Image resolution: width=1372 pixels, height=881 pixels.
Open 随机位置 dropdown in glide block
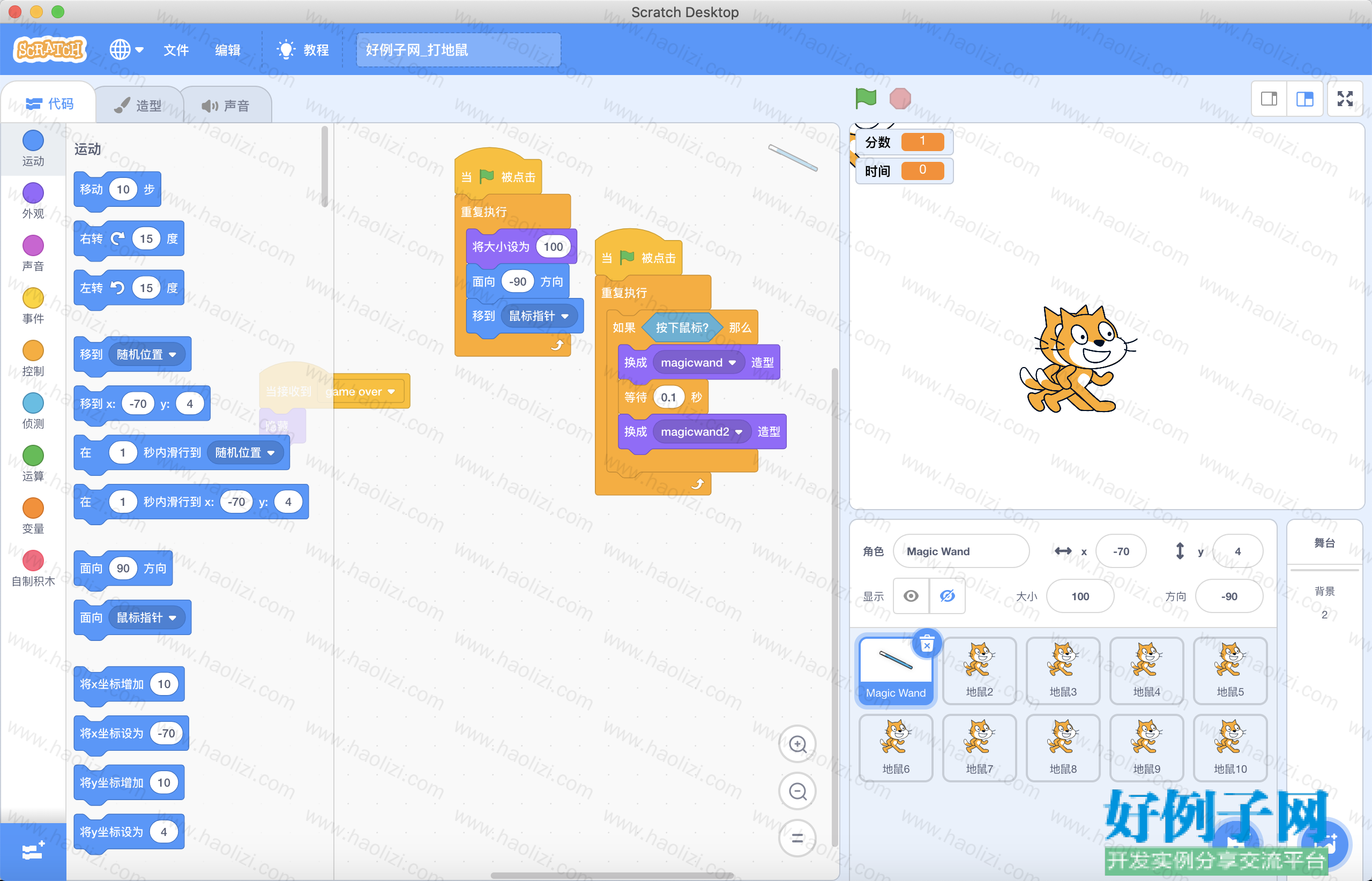point(245,453)
